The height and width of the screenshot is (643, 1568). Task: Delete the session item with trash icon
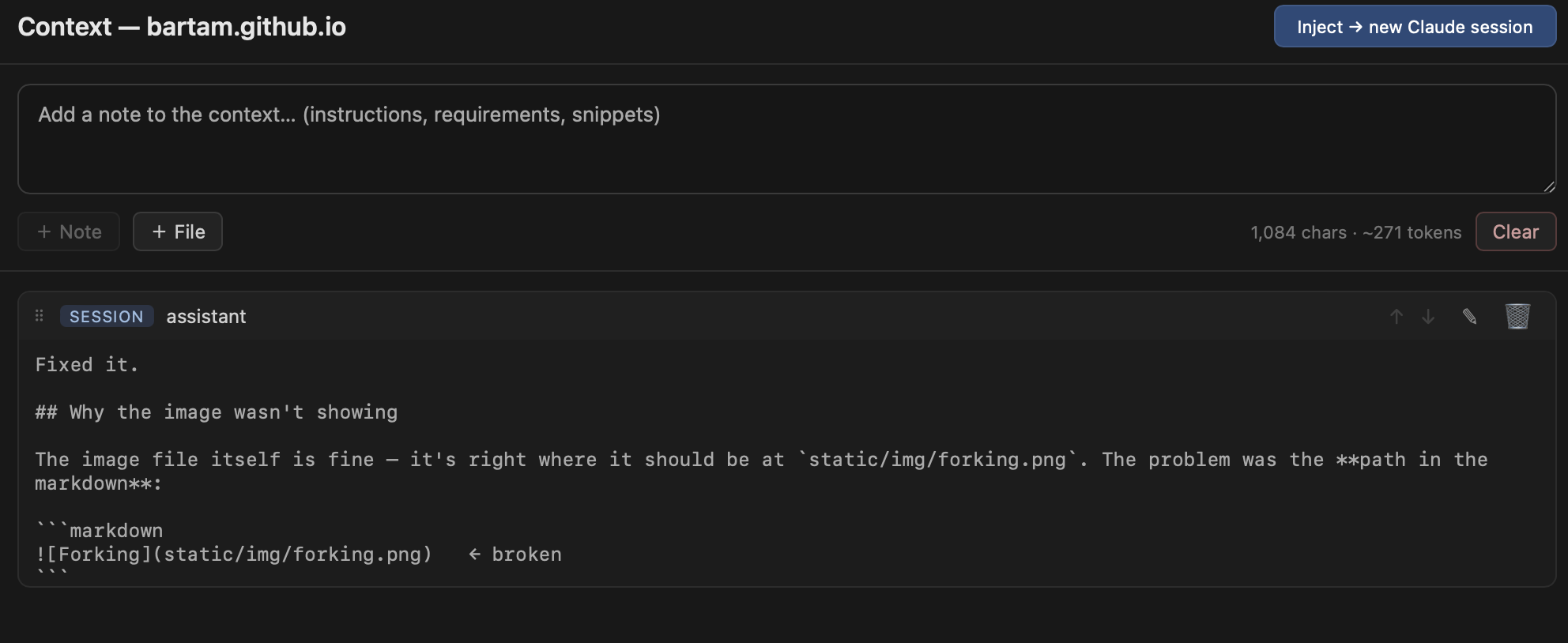point(1517,316)
